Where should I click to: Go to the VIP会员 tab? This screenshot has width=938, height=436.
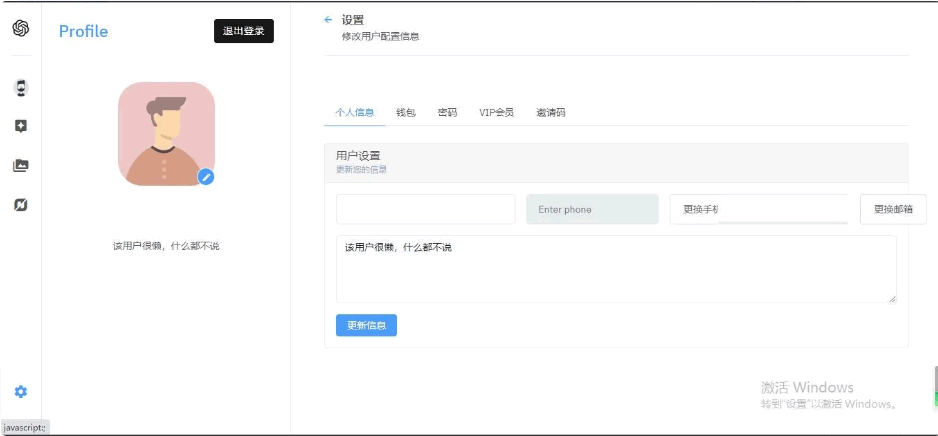496,113
